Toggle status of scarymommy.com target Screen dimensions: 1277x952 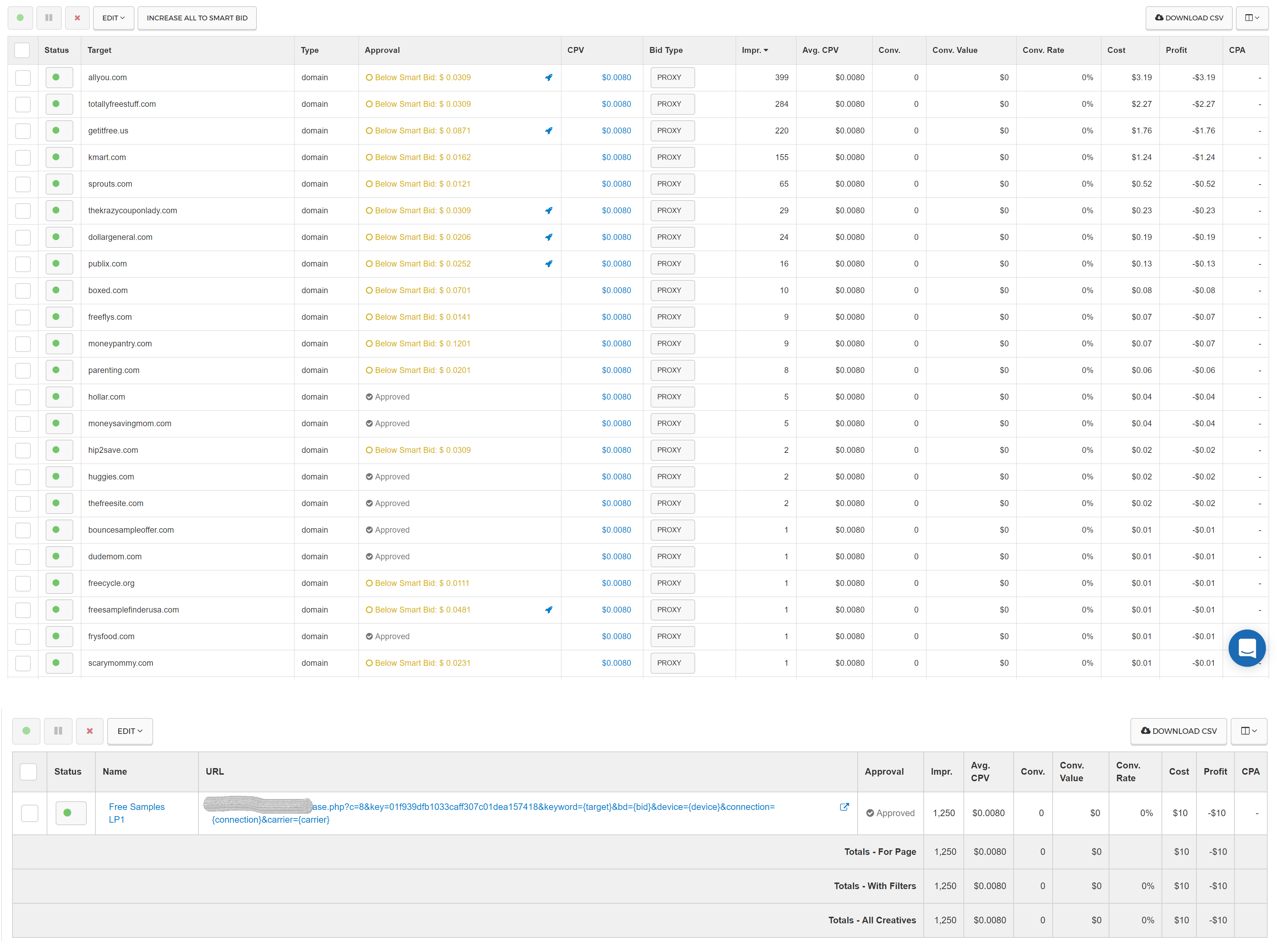click(59, 663)
